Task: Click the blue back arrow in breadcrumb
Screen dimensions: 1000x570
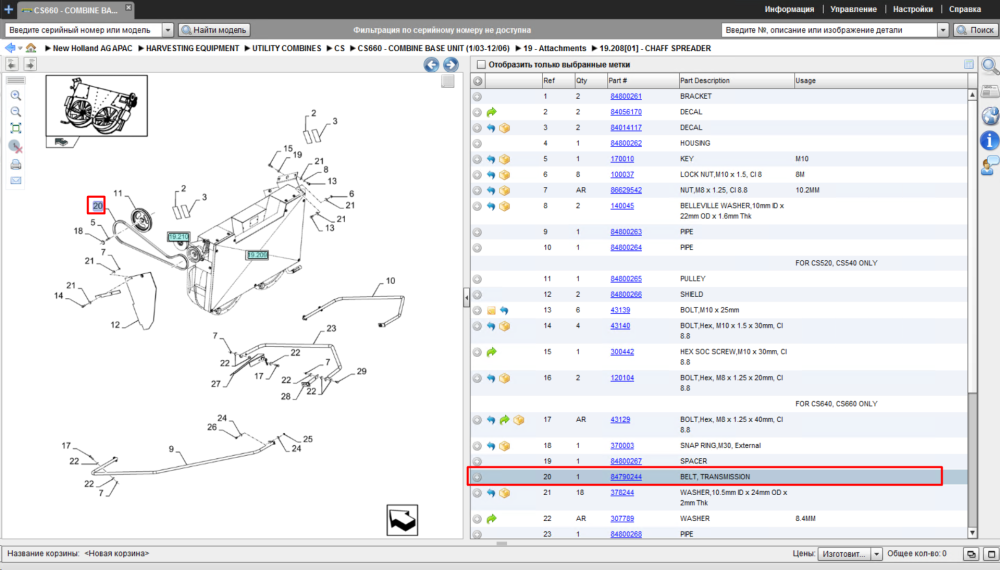Action: coord(10,48)
